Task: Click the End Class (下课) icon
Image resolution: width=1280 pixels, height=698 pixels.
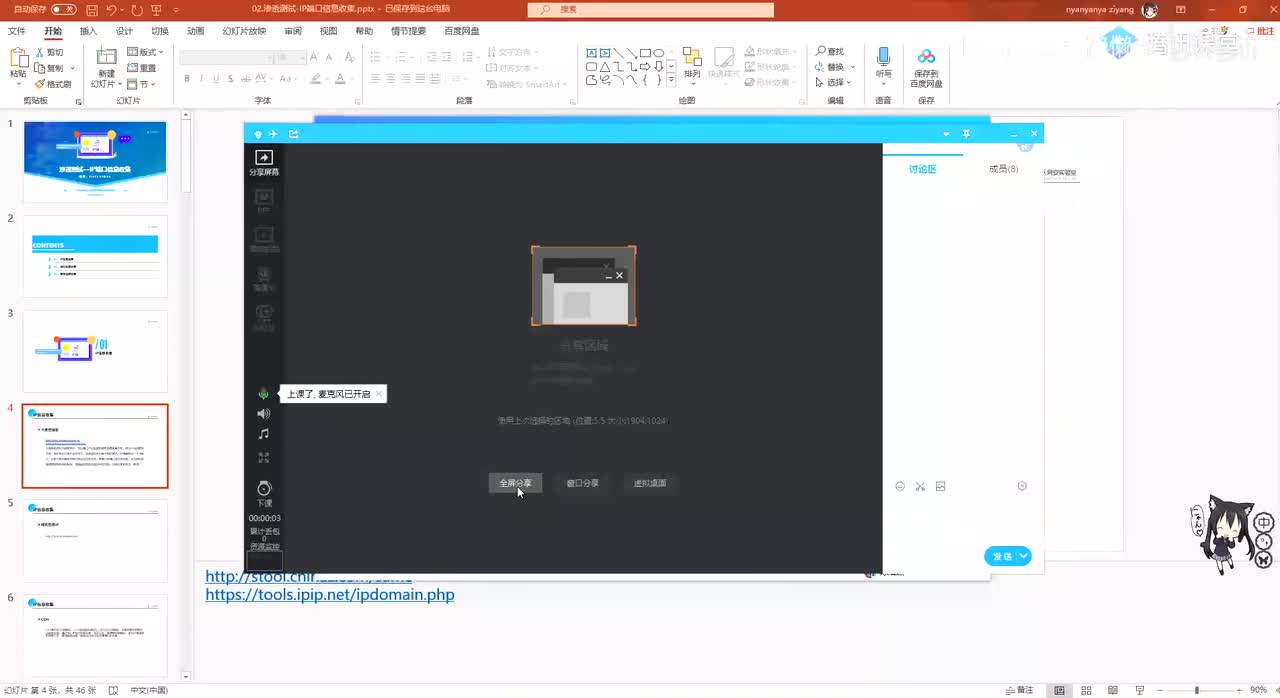Action: coord(264,488)
